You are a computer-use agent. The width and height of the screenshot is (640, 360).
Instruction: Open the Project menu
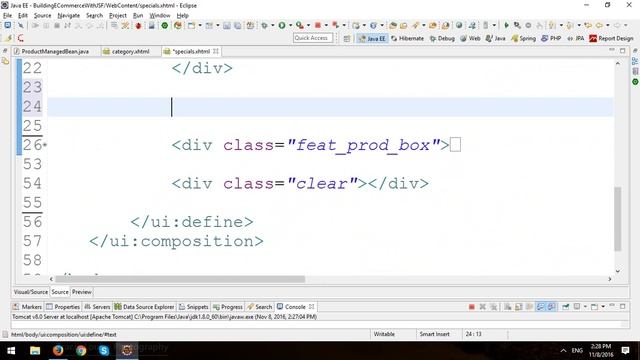118,16
